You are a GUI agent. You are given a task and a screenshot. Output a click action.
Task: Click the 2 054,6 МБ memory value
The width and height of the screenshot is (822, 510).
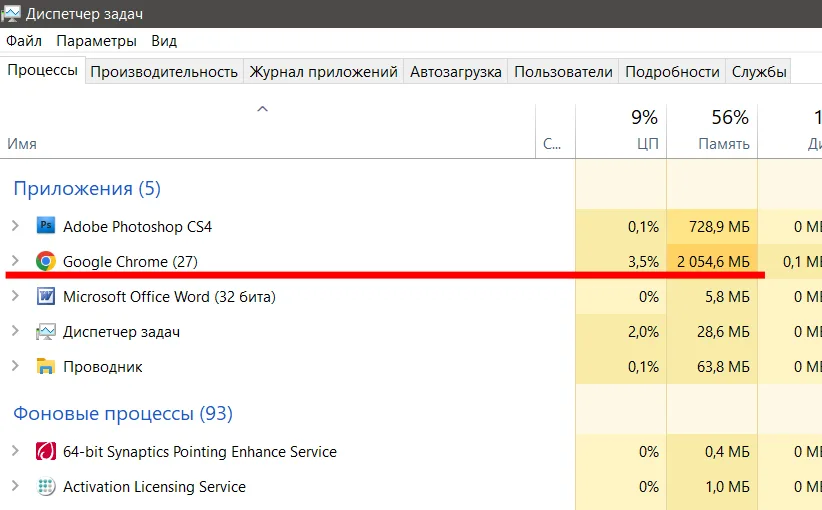(713, 262)
